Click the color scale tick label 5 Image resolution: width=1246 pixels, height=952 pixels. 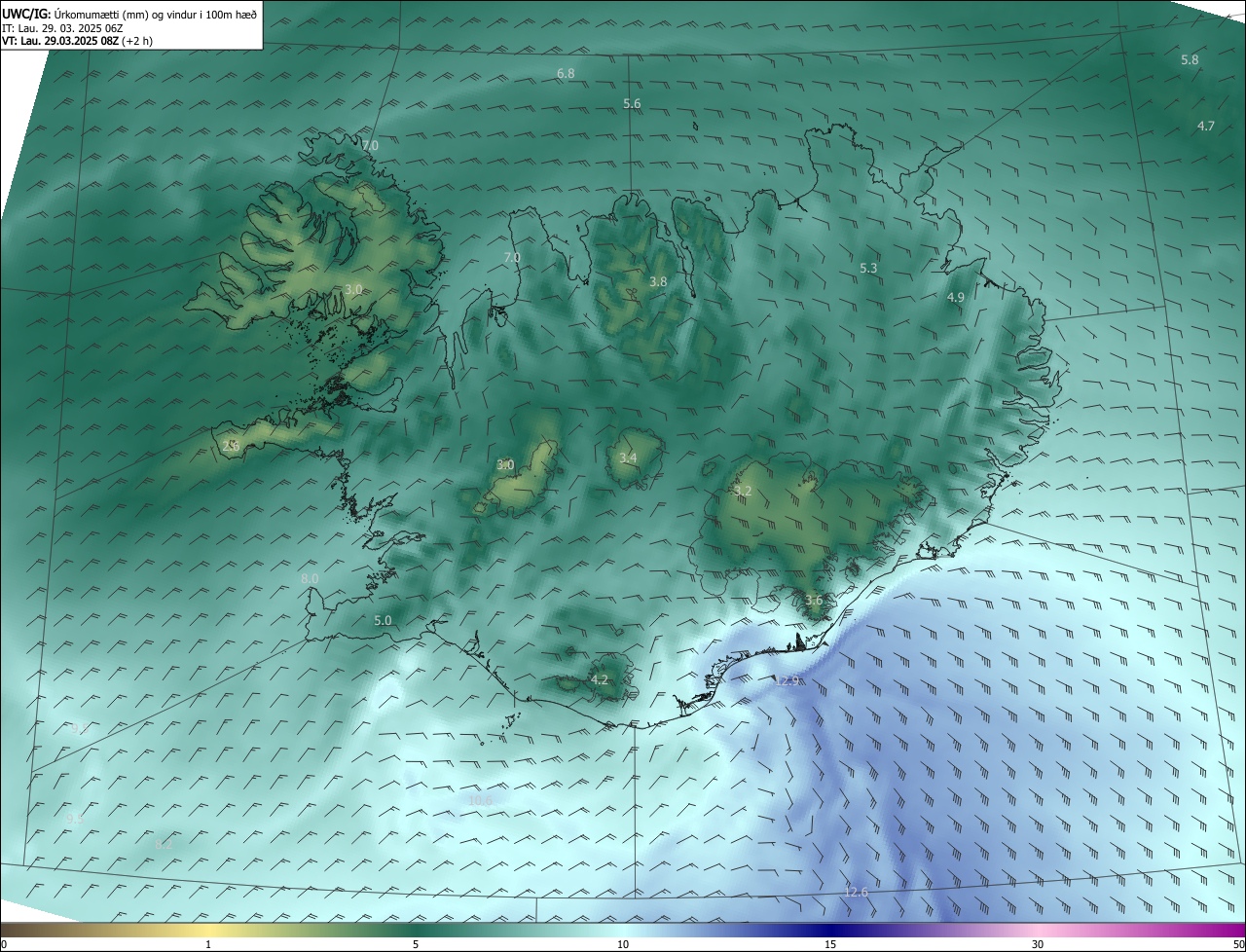pos(416,944)
